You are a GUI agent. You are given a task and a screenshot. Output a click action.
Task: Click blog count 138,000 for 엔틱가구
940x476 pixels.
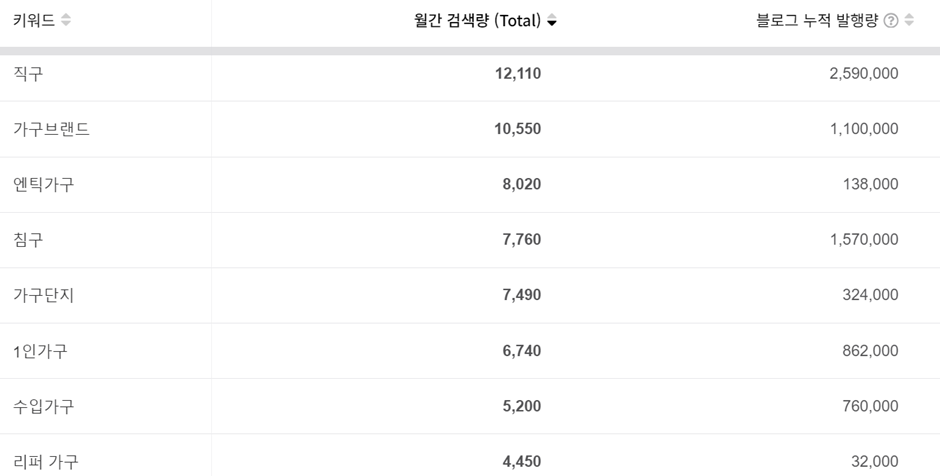click(x=870, y=184)
